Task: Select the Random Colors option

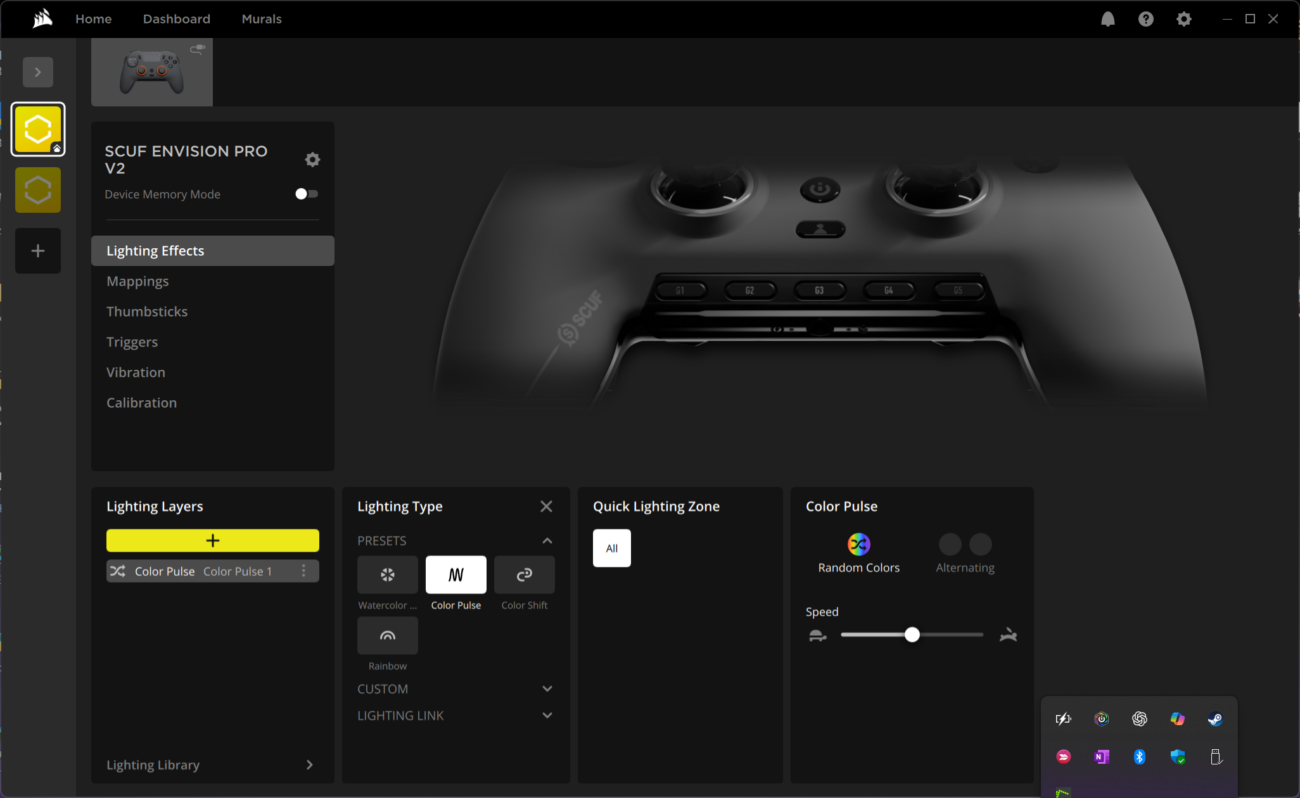Action: [859, 553]
